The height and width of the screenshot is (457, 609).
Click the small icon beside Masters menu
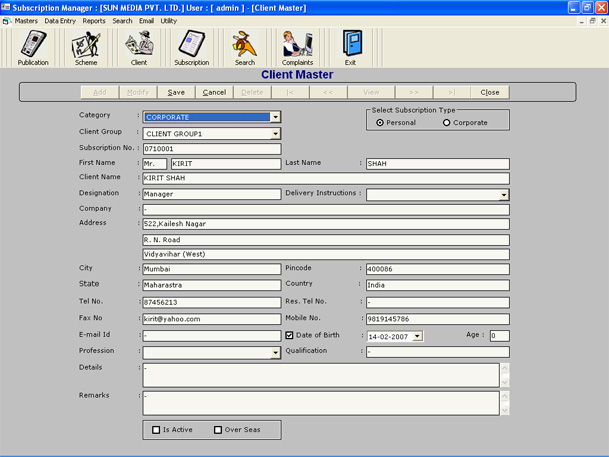pyautogui.click(x=5, y=21)
